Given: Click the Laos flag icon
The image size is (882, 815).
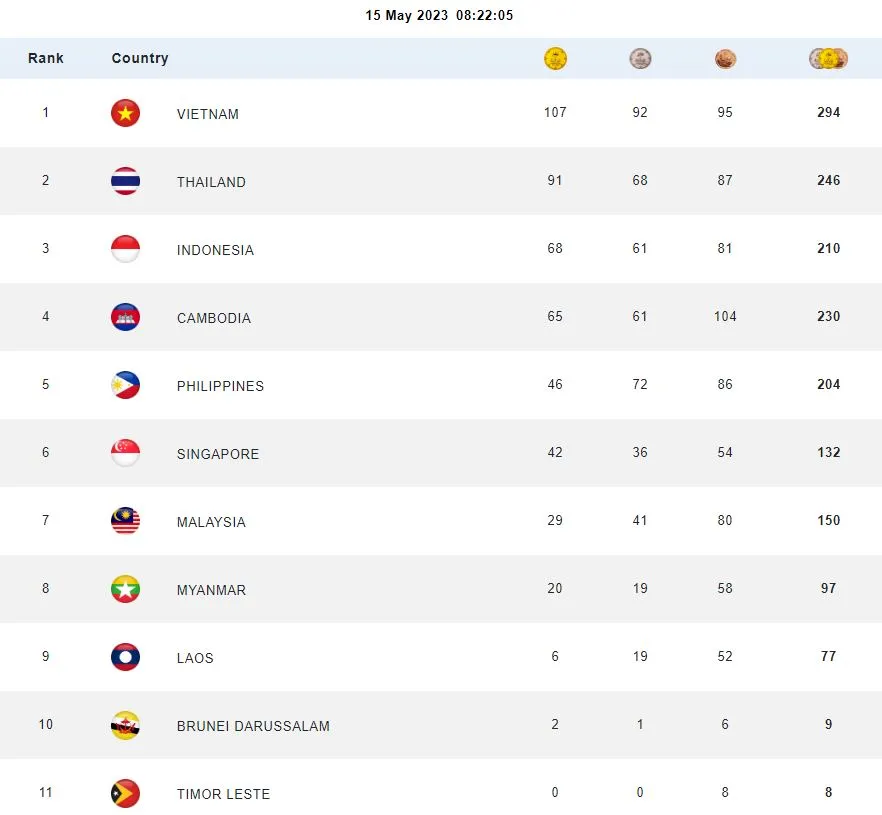Looking at the screenshot, I should [125, 657].
